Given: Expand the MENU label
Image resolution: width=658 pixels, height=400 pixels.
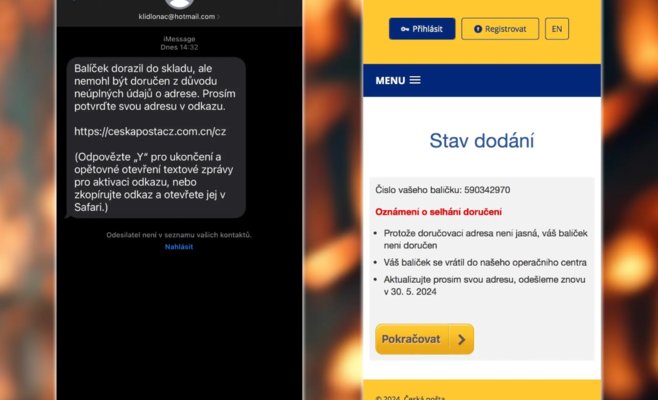Looking at the screenshot, I should [x=390, y=81].
